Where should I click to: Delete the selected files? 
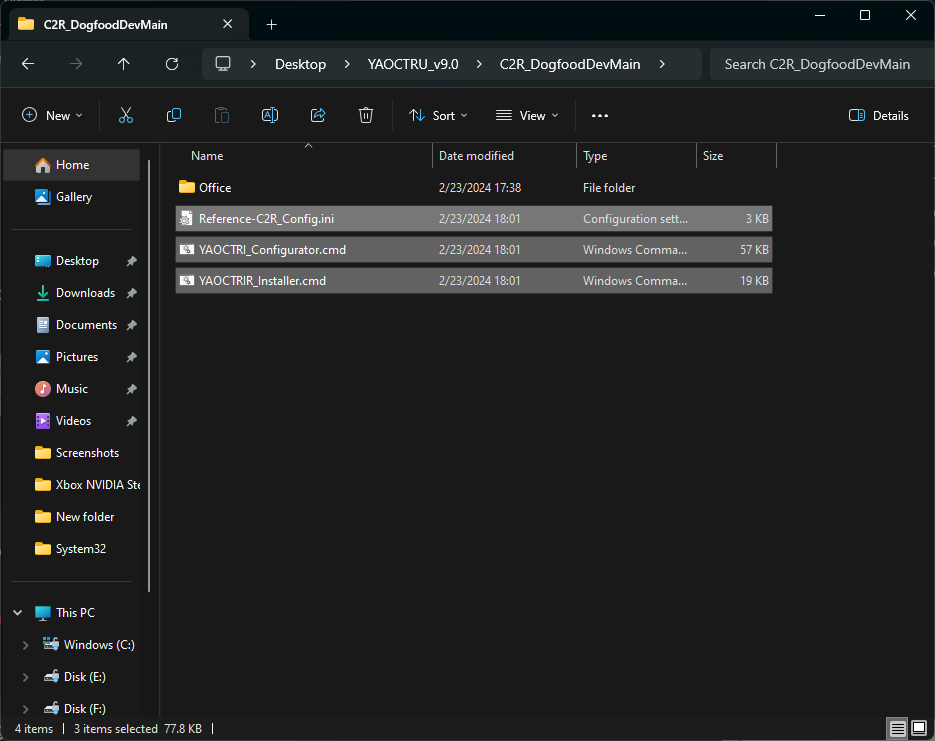click(x=365, y=115)
